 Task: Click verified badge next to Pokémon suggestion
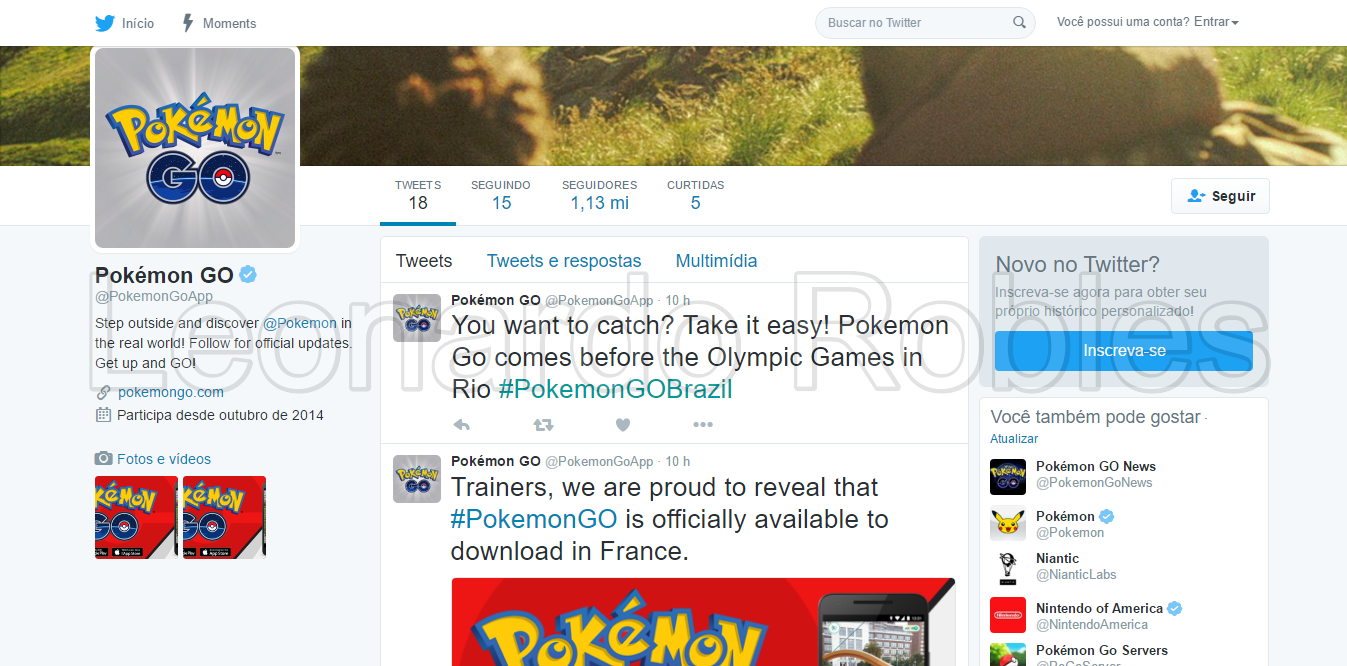pyautogui.click(x=1107, y=516)
